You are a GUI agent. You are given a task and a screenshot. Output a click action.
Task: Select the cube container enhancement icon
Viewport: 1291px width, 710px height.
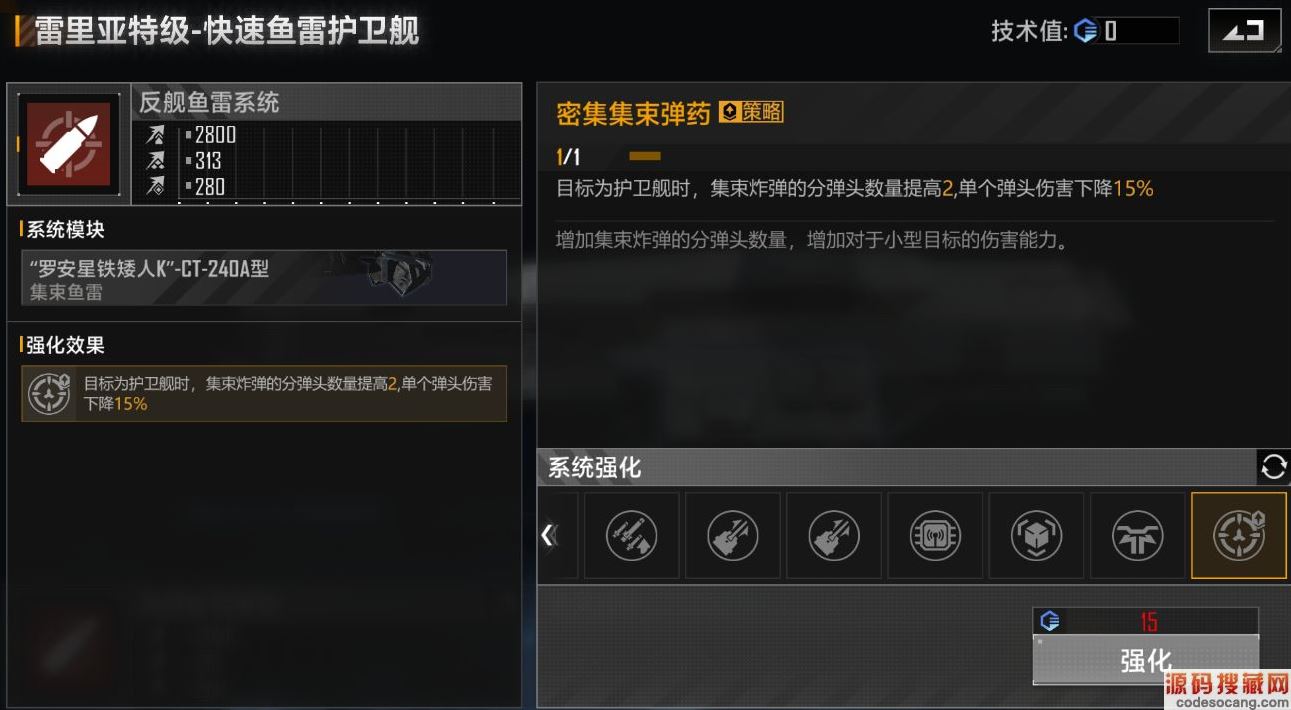[x=1036, y=535]
